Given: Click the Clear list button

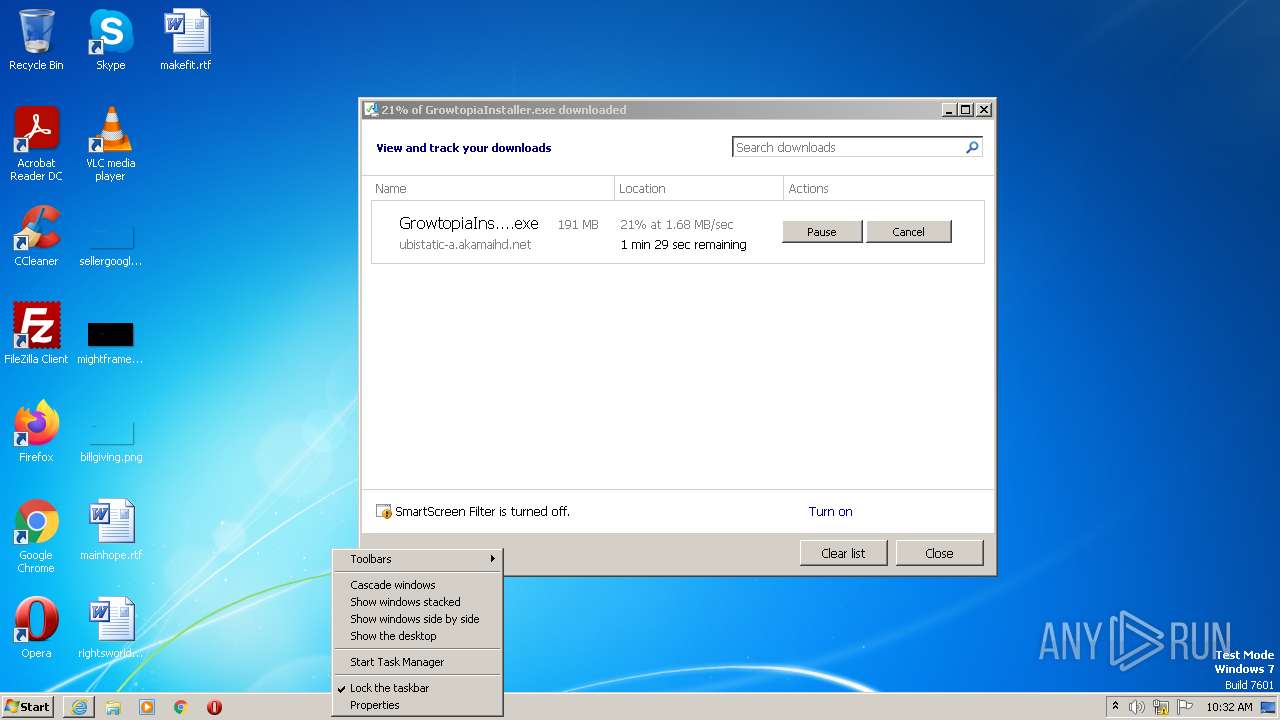Looking at the screenshot, I should coord(843,553).
